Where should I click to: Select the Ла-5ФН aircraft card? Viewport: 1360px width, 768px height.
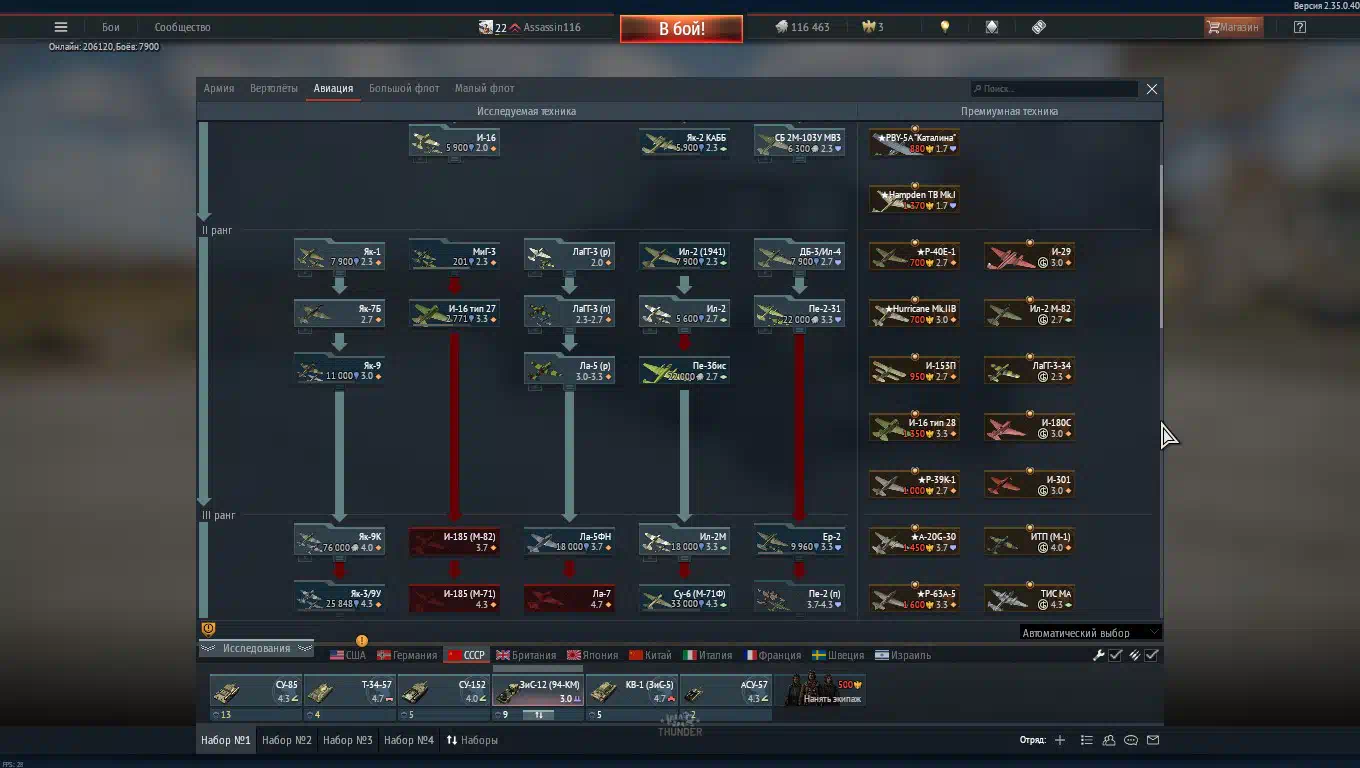coord(569,540)
